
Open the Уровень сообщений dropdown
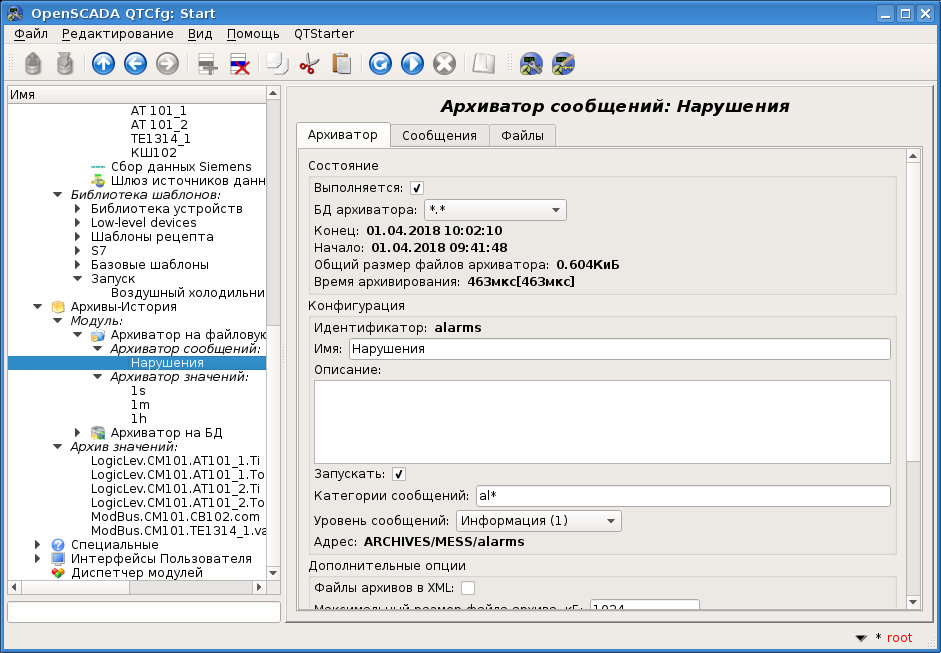[539, 521]
